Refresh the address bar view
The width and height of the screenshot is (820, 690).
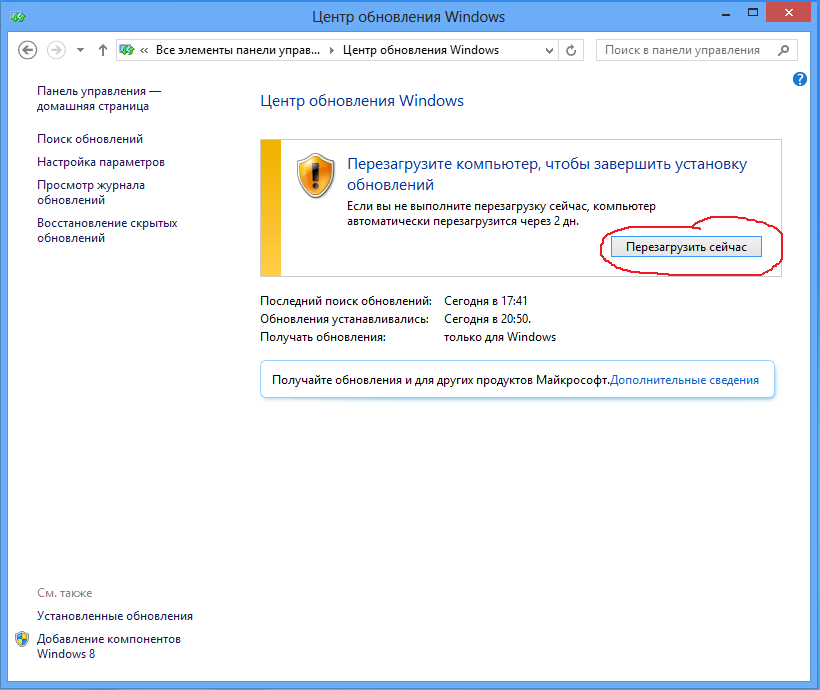[x=572, y=50]
